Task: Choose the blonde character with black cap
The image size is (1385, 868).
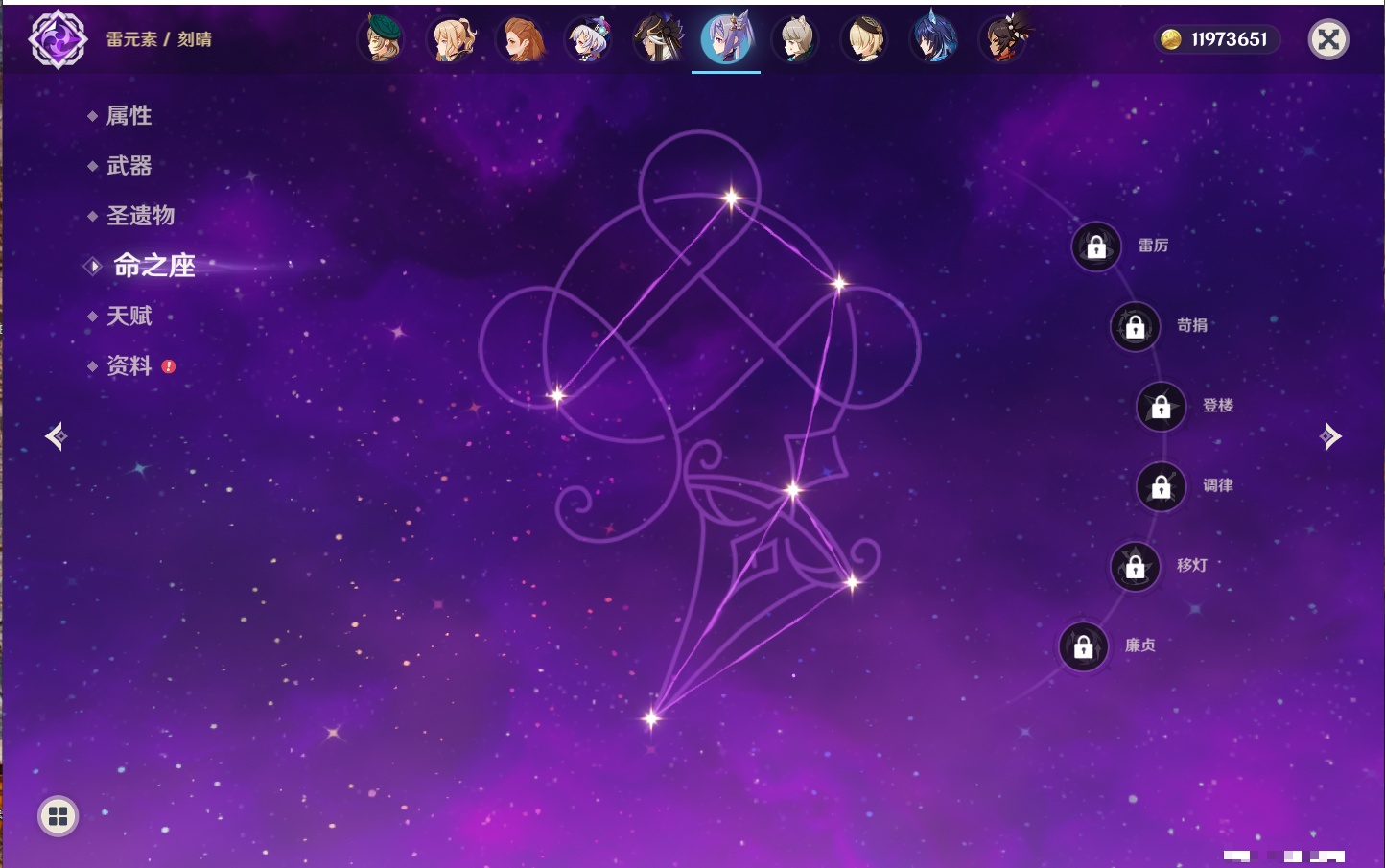Action: click(864, 39)
